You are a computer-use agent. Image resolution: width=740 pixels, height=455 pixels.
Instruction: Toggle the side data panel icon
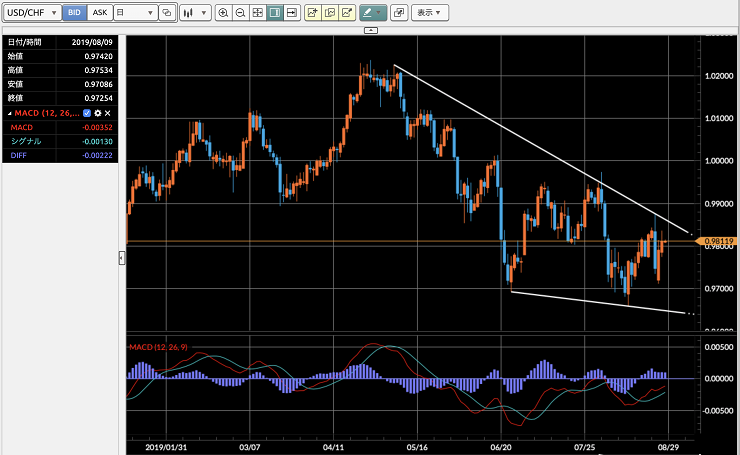coord(275,13)
